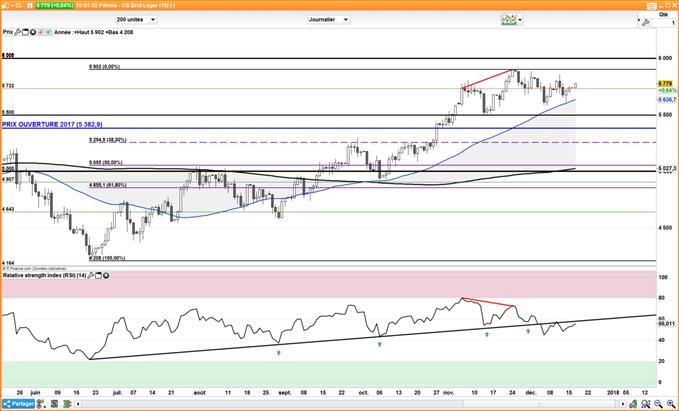Click the green bars icon beside Partager
Viewport: 679px width, 411px height.
coord(41,404)
